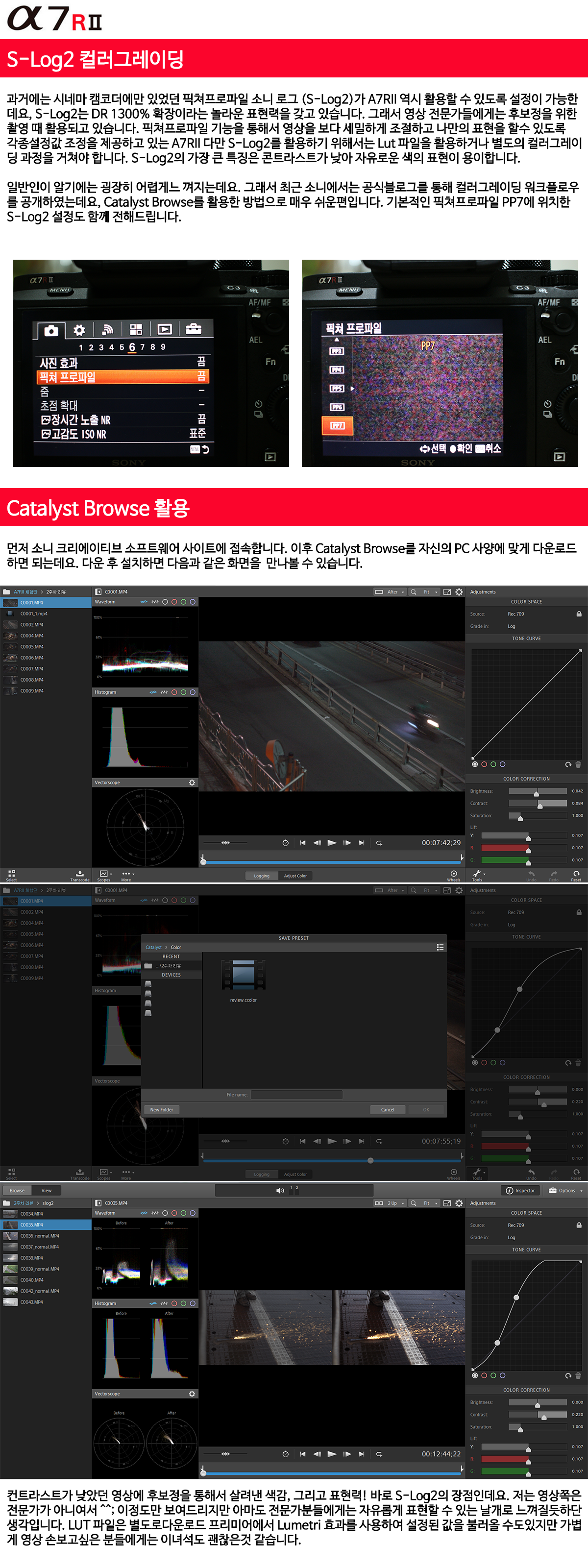Click Undo in the 00:07:42;29 window

531,875
